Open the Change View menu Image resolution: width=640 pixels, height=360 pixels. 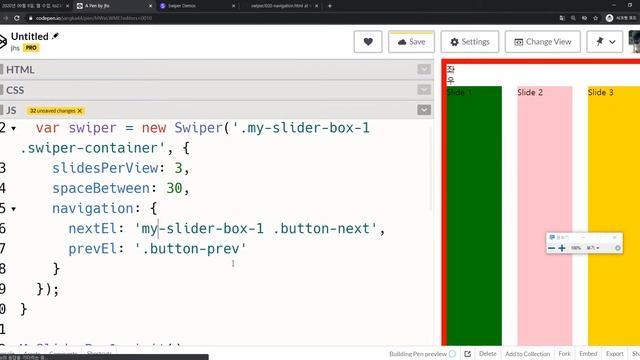coord(542,42)
